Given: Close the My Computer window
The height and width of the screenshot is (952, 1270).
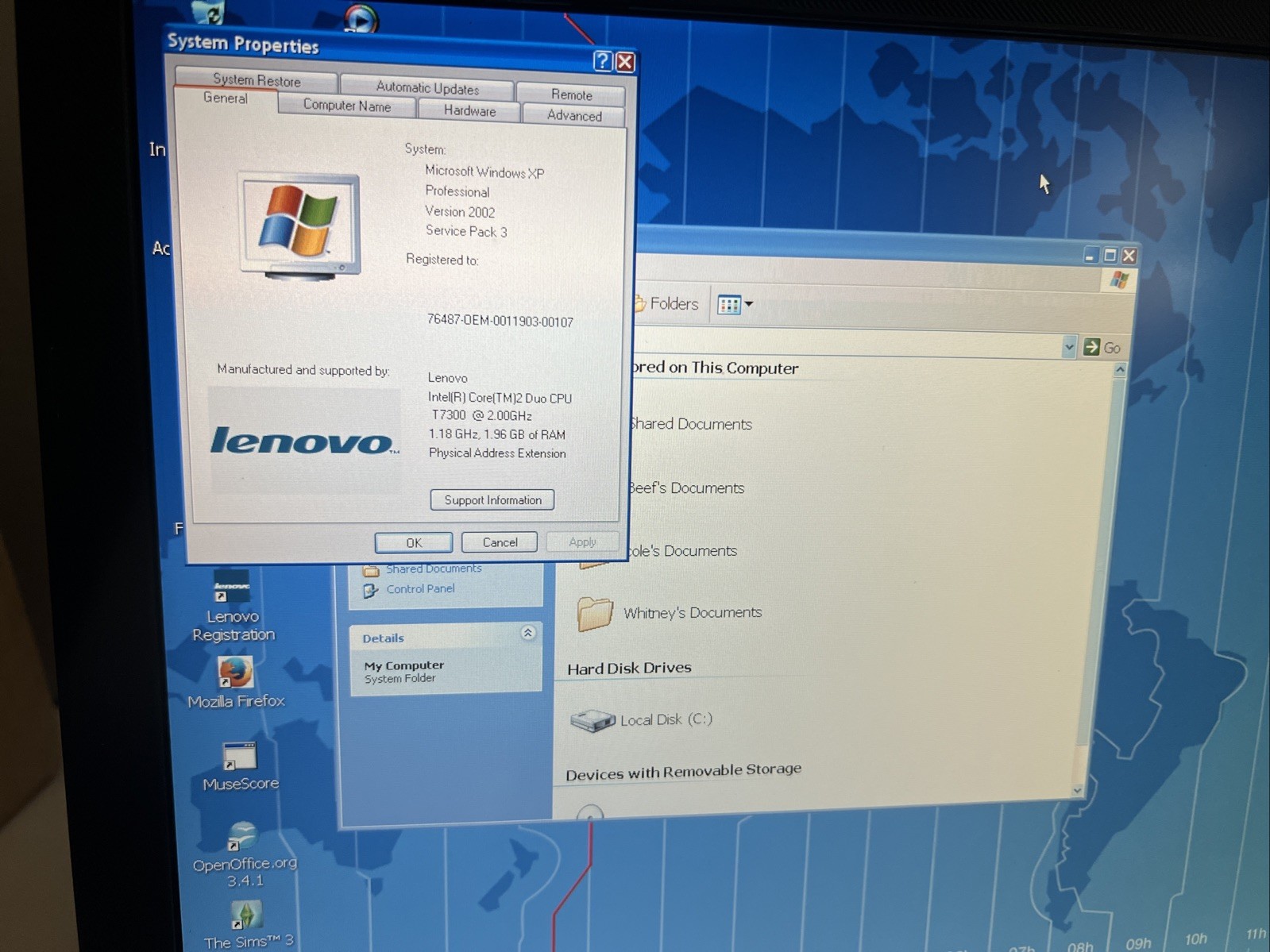Looking at the screenshot, I should point(1129,256).
